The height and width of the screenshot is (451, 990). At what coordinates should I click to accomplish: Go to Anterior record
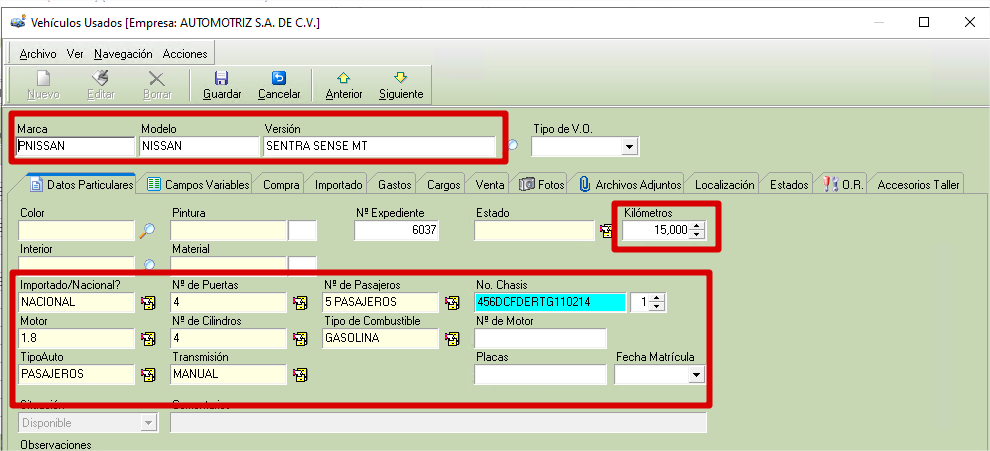(343, 85)
